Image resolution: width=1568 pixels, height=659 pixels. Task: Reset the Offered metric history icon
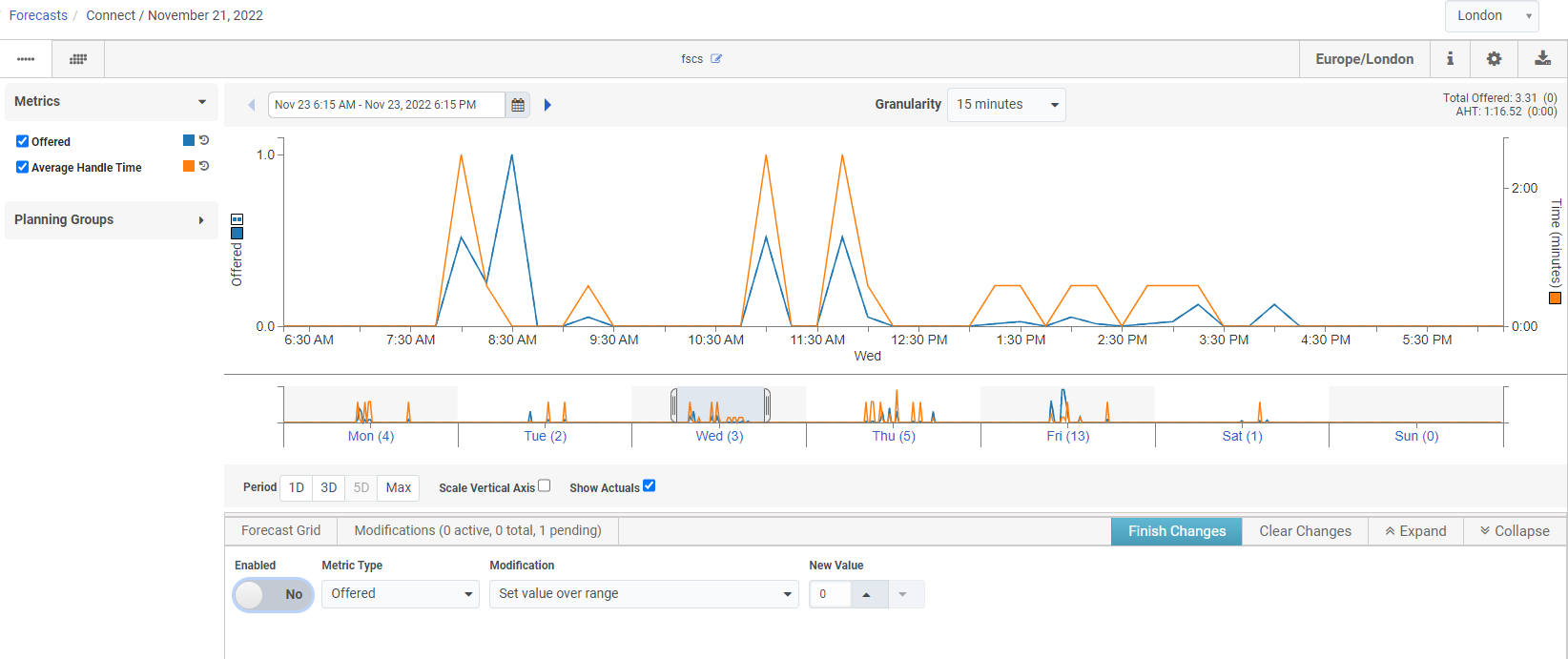coord(204,140)
